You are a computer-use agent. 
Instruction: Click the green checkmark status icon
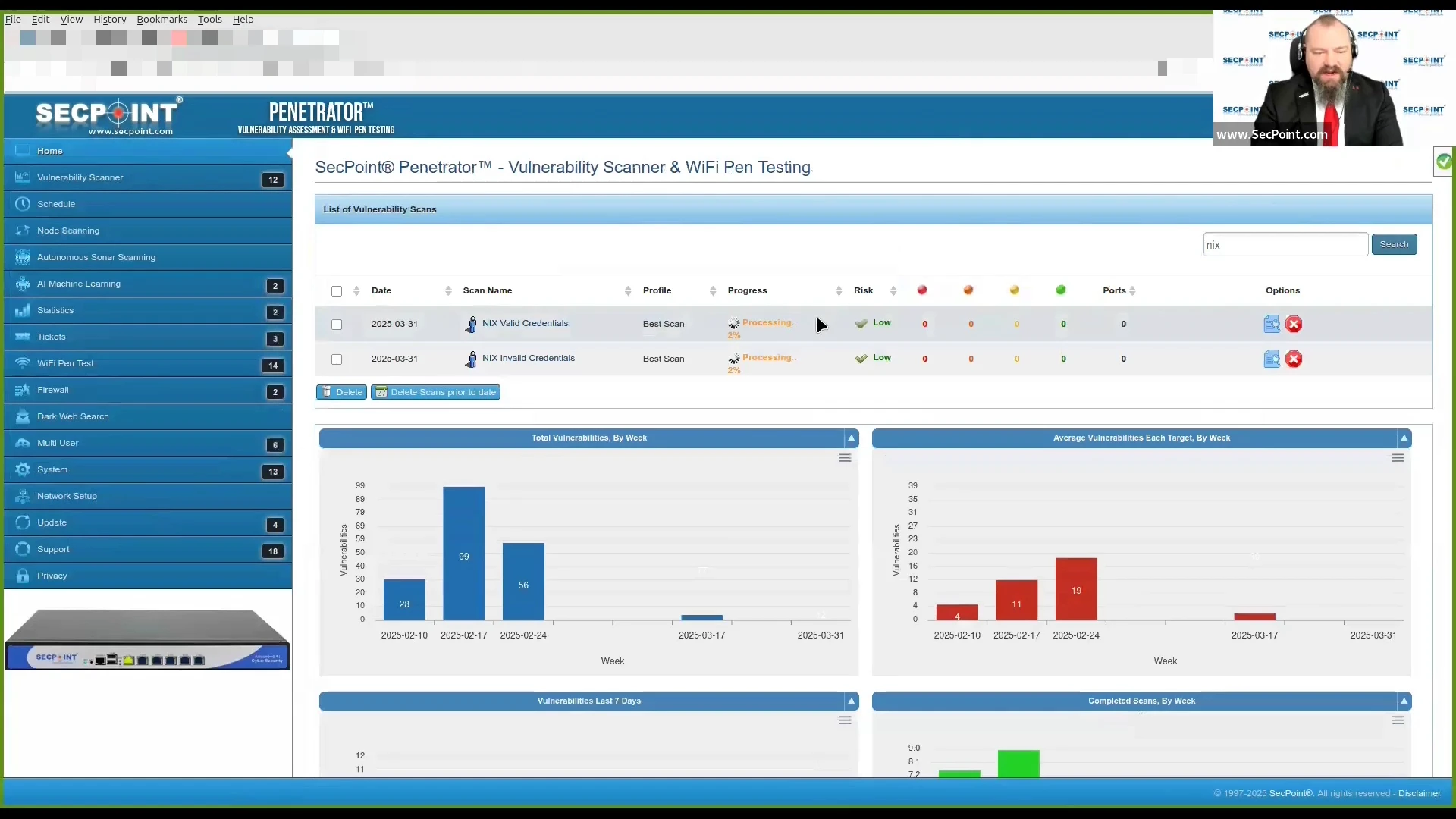point(1444,162)
